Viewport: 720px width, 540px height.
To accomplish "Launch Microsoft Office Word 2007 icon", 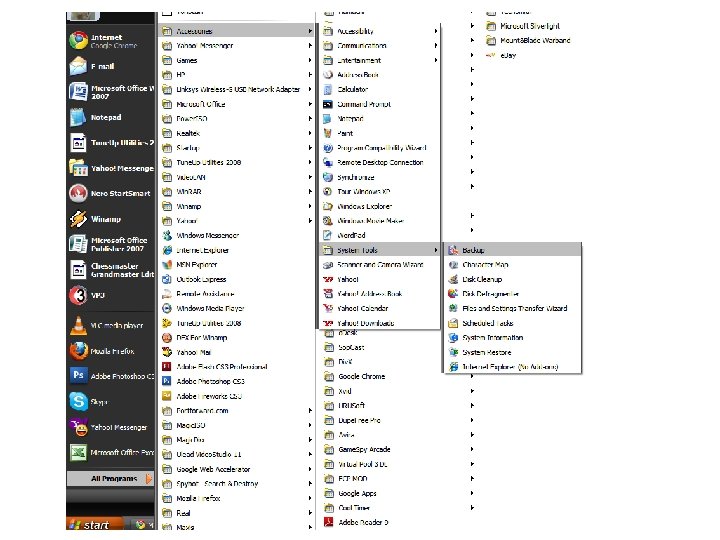I will [78, 91].
